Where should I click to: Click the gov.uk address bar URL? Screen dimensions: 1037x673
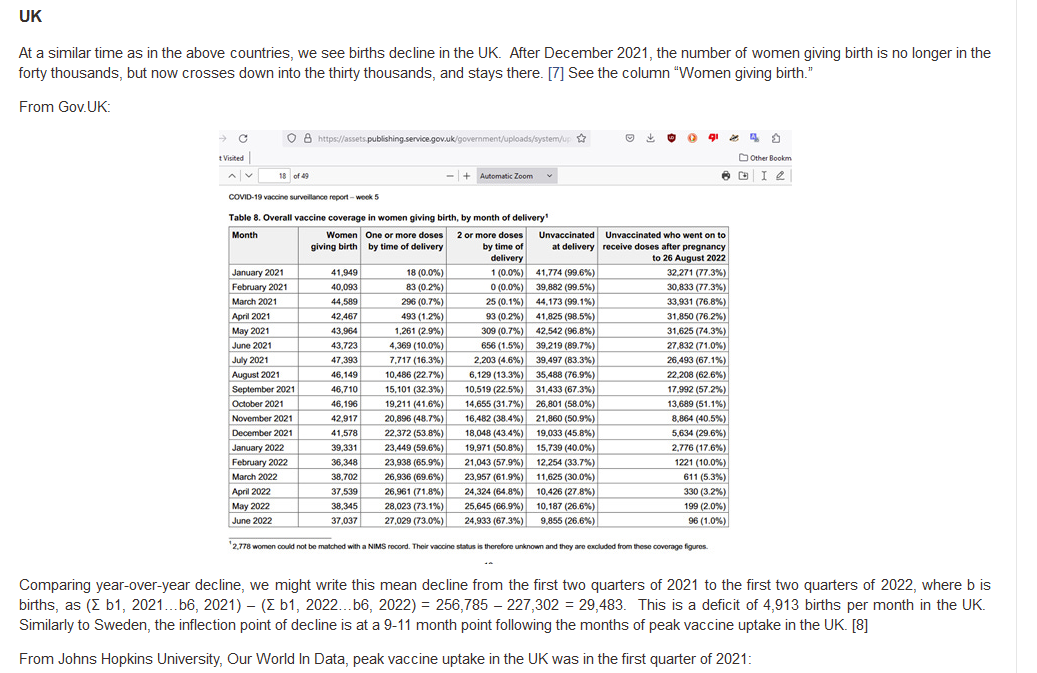pos(444,139)
